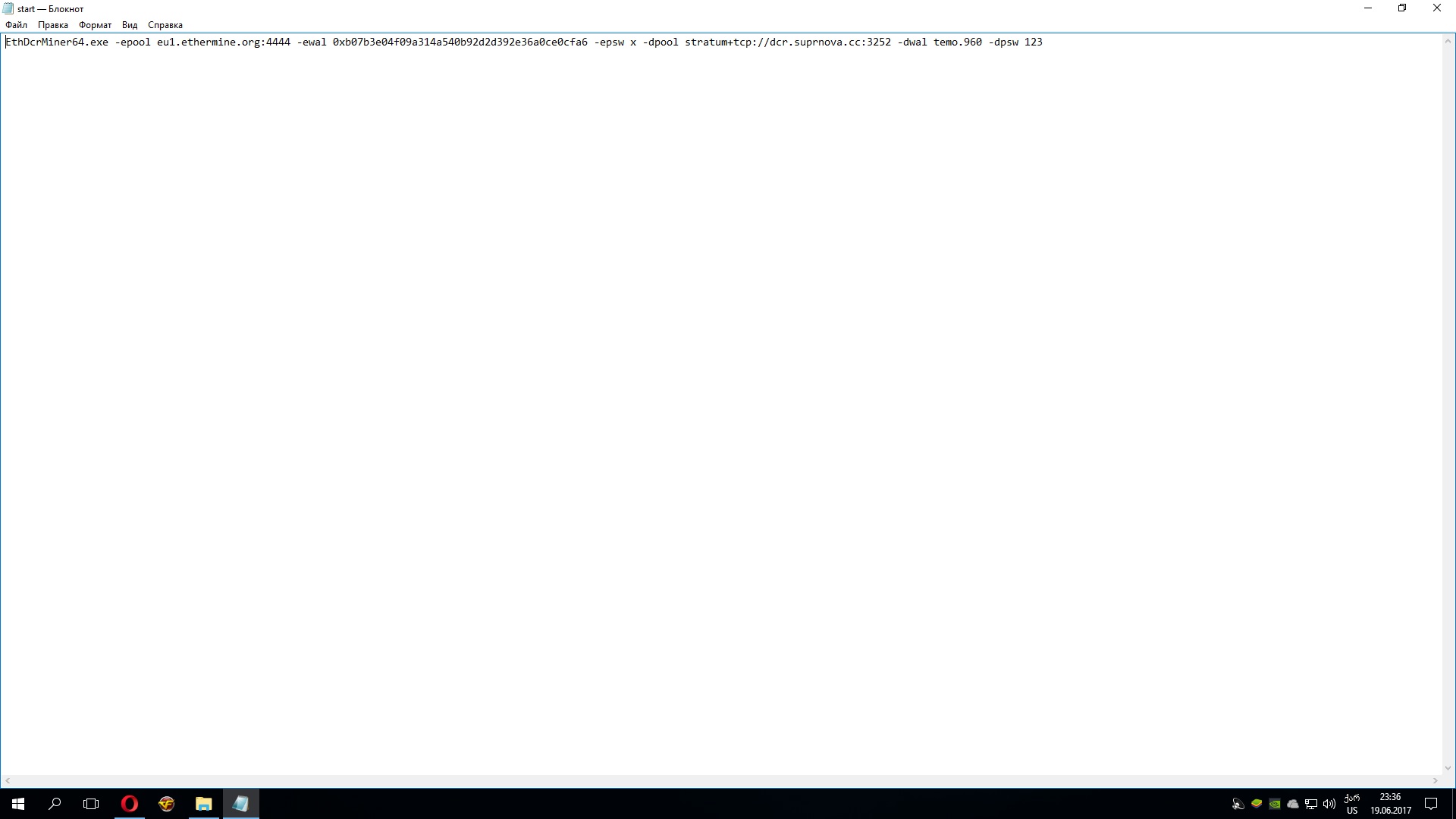Click the horizontal scrollbar right arrow
Image resolution: width=1456 pixels, height=819 pixels.
point(1435,780)
